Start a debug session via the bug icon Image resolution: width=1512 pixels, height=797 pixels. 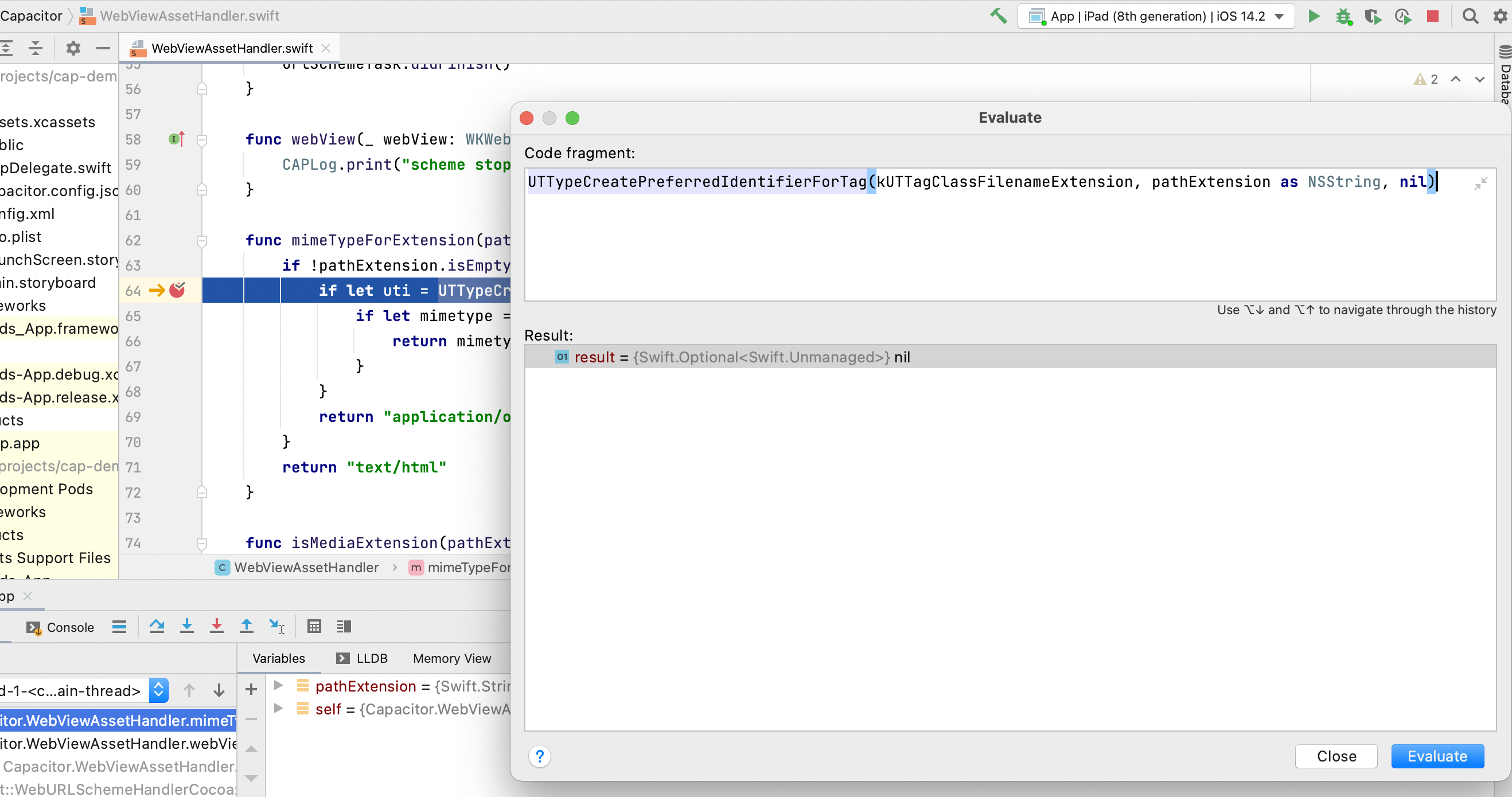(1343, 16)
